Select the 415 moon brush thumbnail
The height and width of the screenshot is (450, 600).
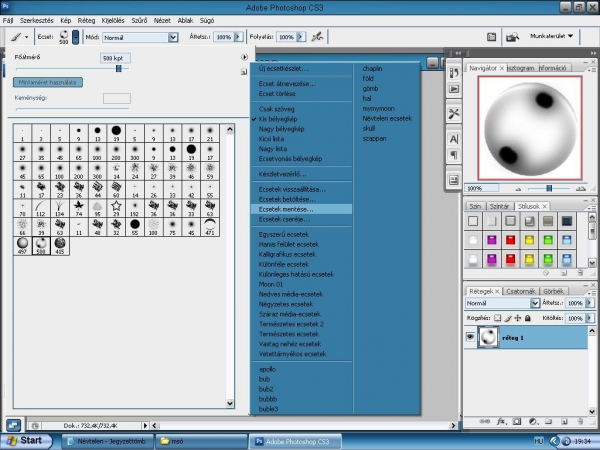[60, 246]
